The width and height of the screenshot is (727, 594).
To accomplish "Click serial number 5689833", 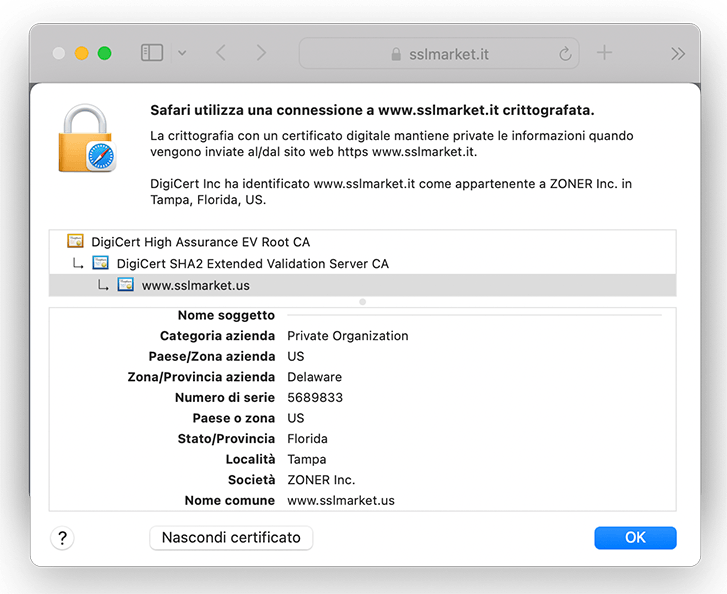I will coord(315,397).
